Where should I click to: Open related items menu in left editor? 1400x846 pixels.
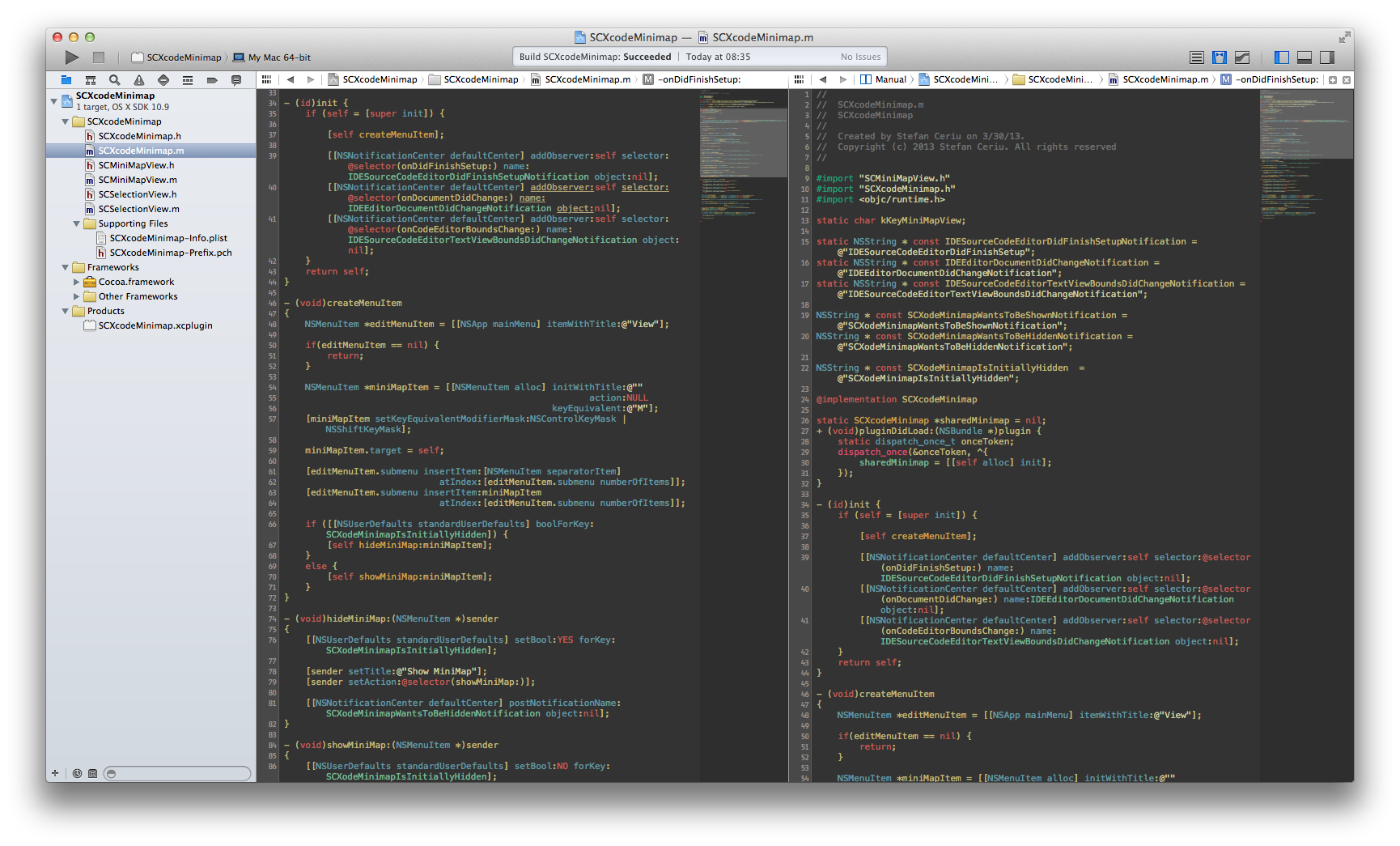(x=266, y=79)
